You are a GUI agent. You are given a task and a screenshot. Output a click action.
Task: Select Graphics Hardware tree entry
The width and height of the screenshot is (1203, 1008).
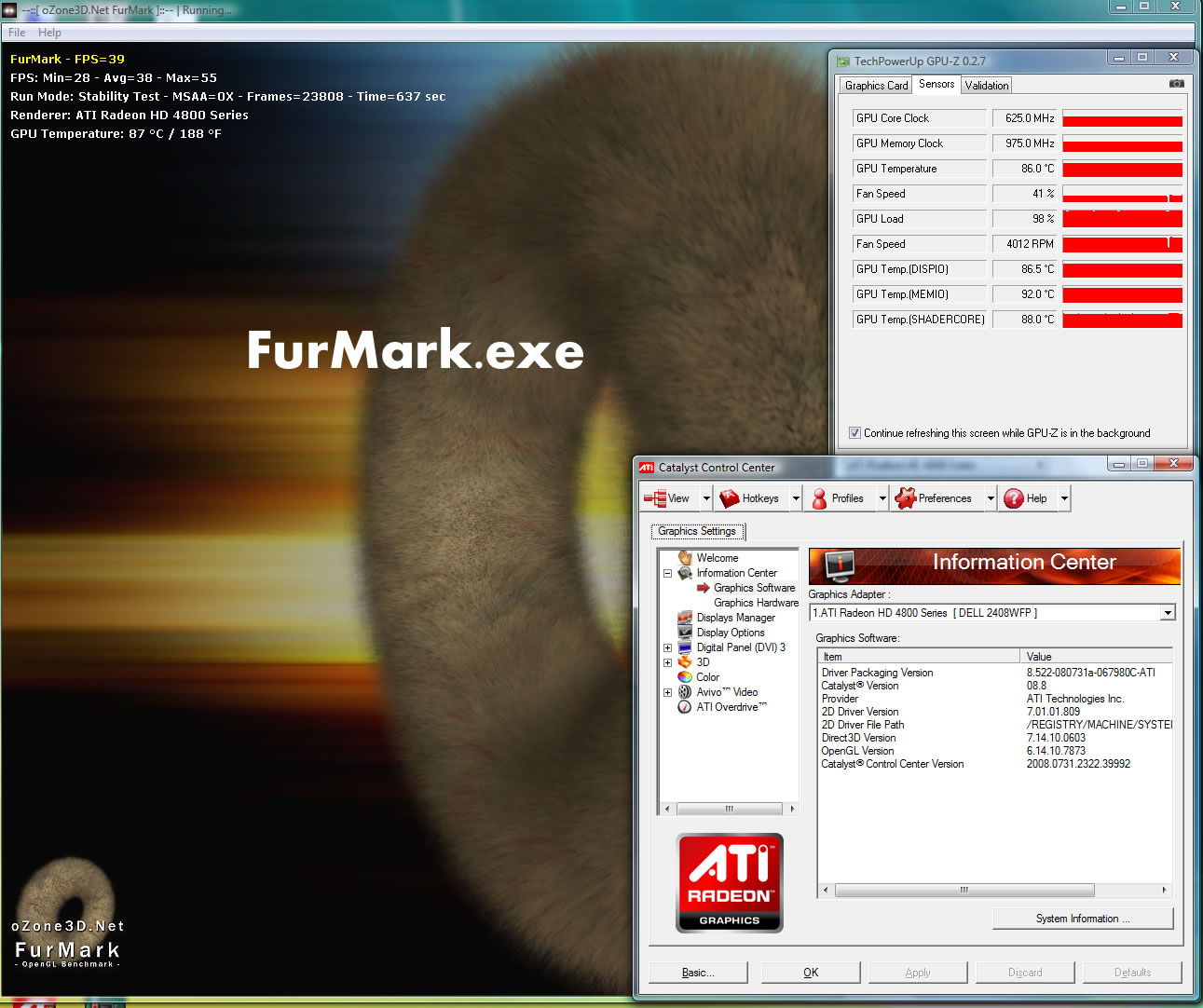[756, 603]
